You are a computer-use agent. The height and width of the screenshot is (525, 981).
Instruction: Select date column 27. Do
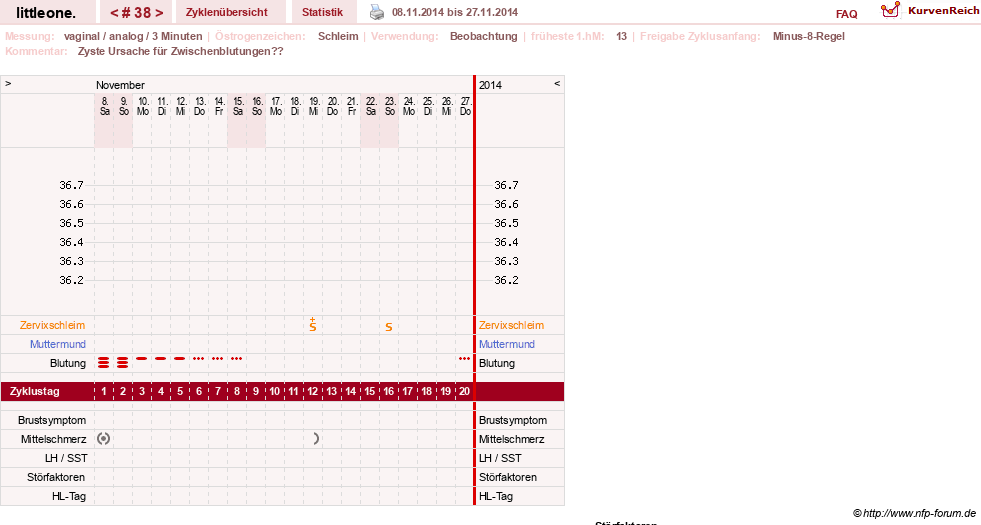pyautogui.click(x=465, y=106)
